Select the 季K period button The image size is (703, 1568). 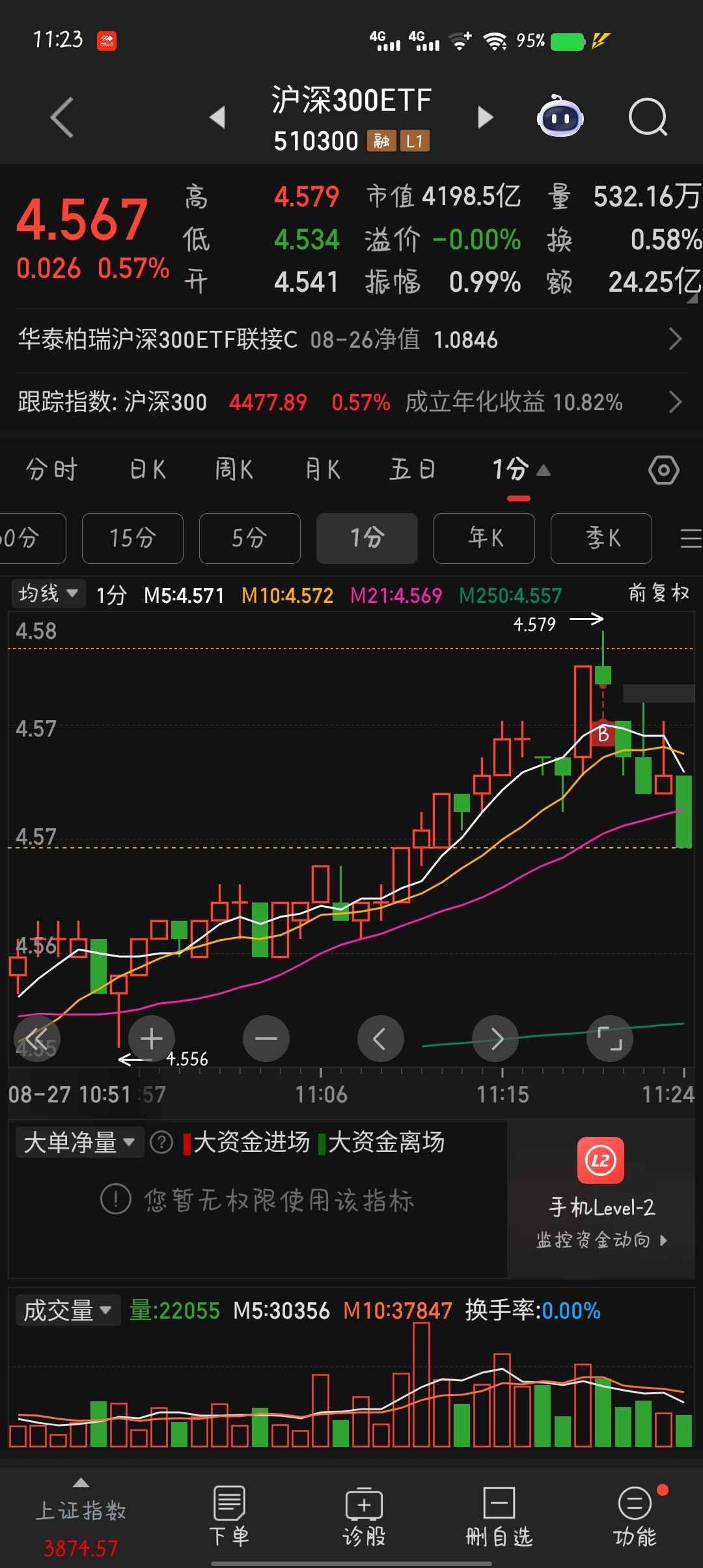(601, 539)
